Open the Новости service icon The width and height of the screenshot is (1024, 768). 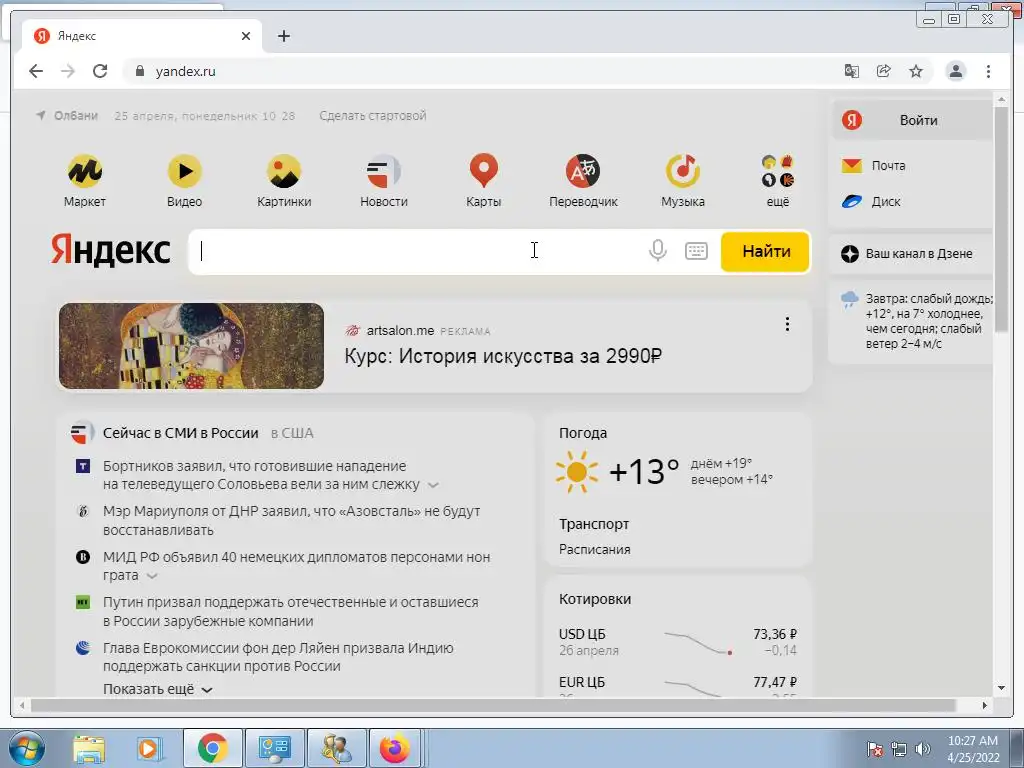tap(383, 171)
